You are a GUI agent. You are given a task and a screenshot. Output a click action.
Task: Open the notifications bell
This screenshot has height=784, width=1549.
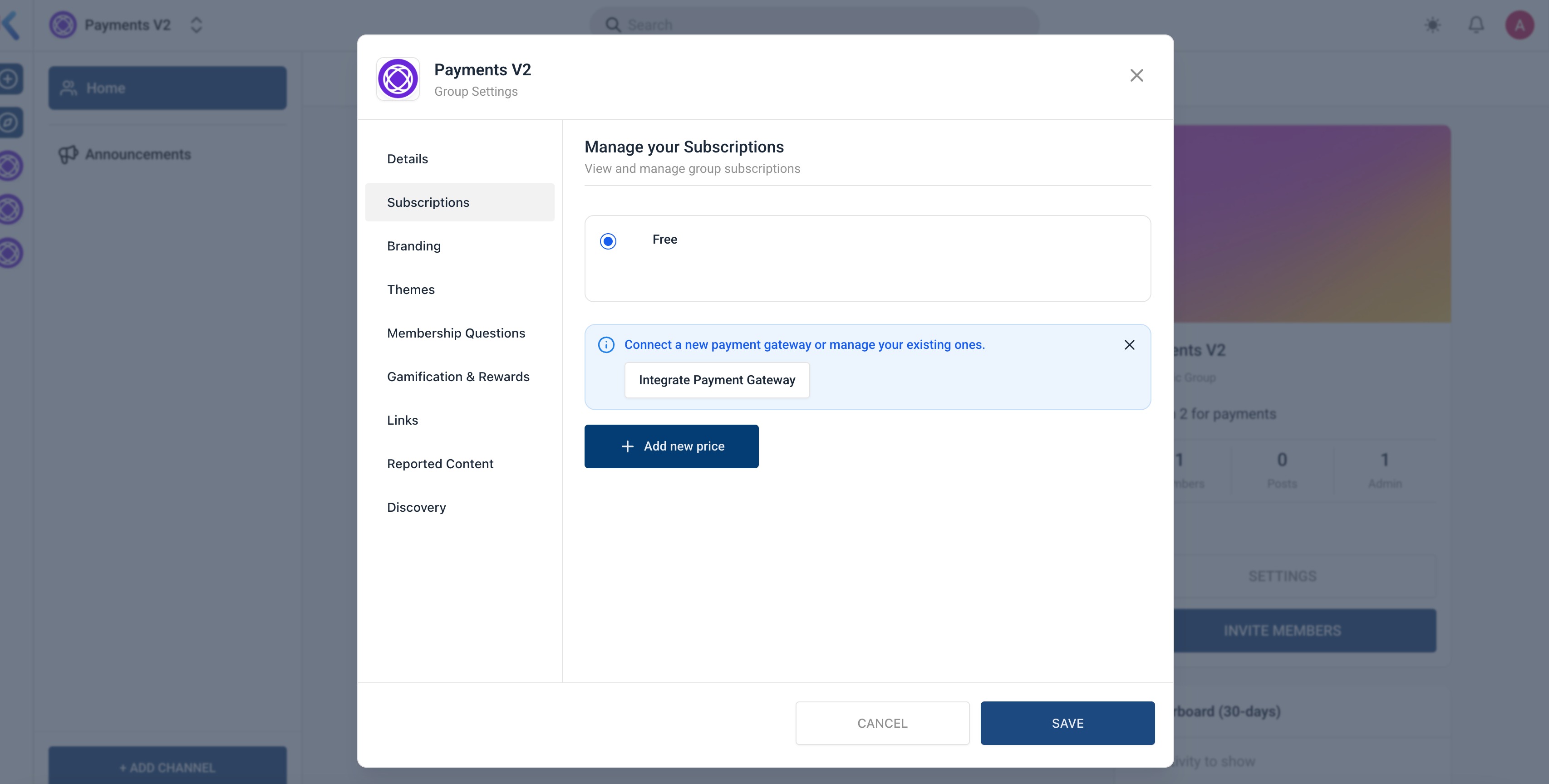[1475, 25]
